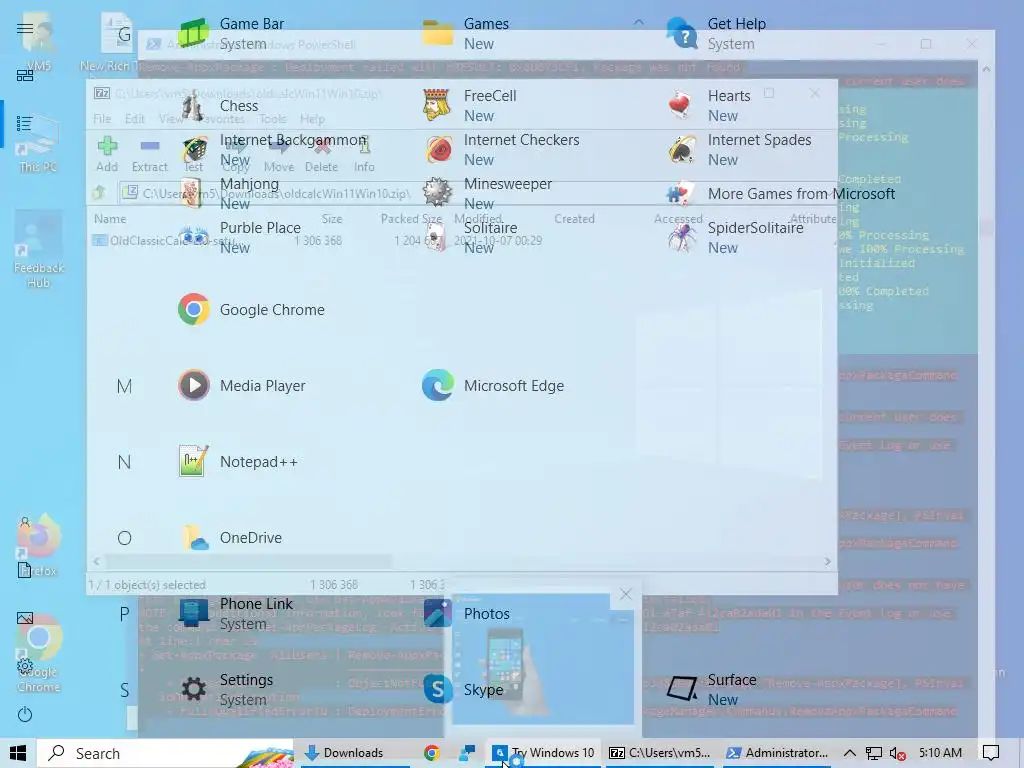This screenshot has width=1024, height=768.
Task: Open the Help menu in 7-Zip
Action: point(312,118)
